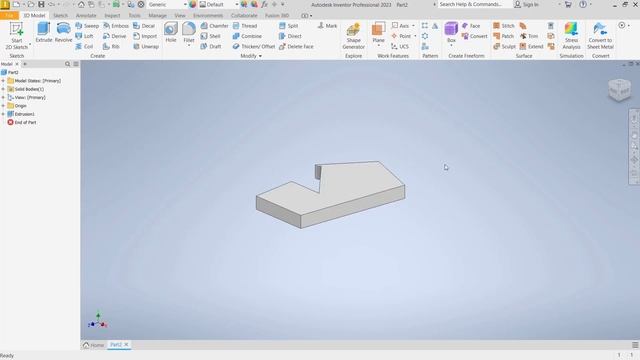The width and height of the screenshot is (640, 360).
Task: Expand Extrusion1 feature node
Action: coord(3,114)
